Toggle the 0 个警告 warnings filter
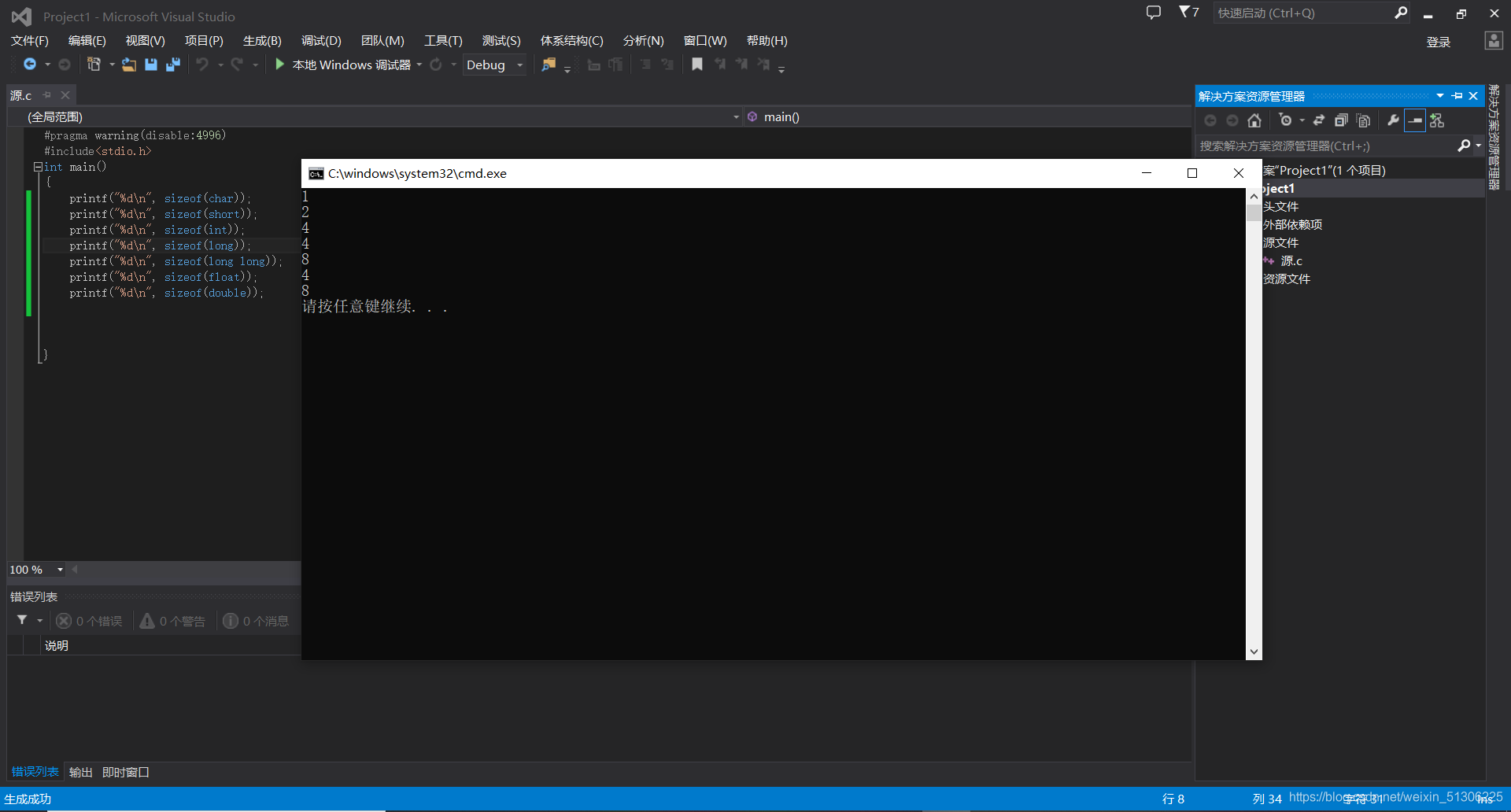 (172, 622)
